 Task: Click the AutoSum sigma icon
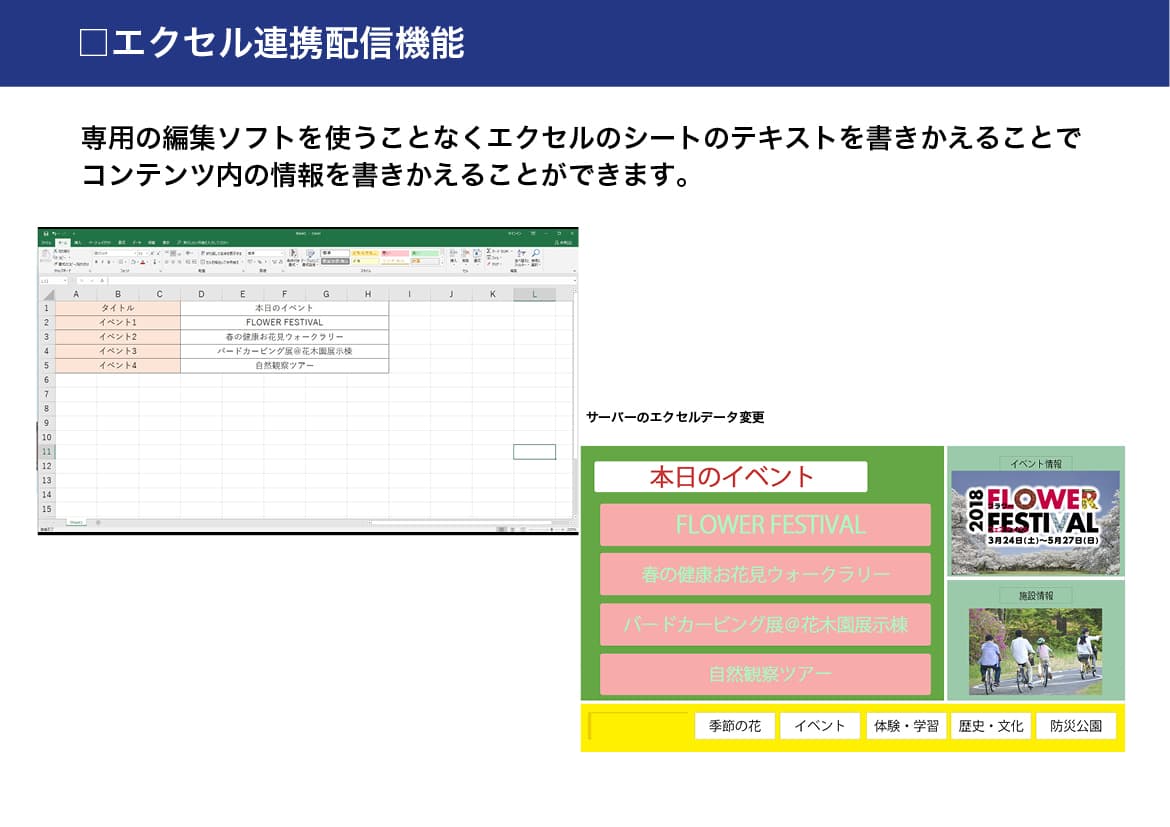[488, 251]
